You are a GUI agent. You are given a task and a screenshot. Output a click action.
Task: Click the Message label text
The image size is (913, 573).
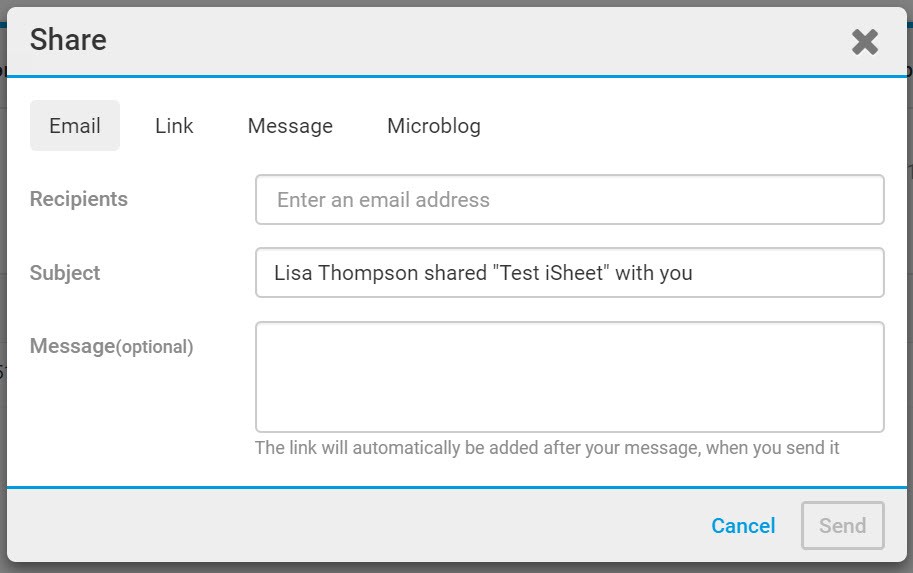[x=72, y=346]
